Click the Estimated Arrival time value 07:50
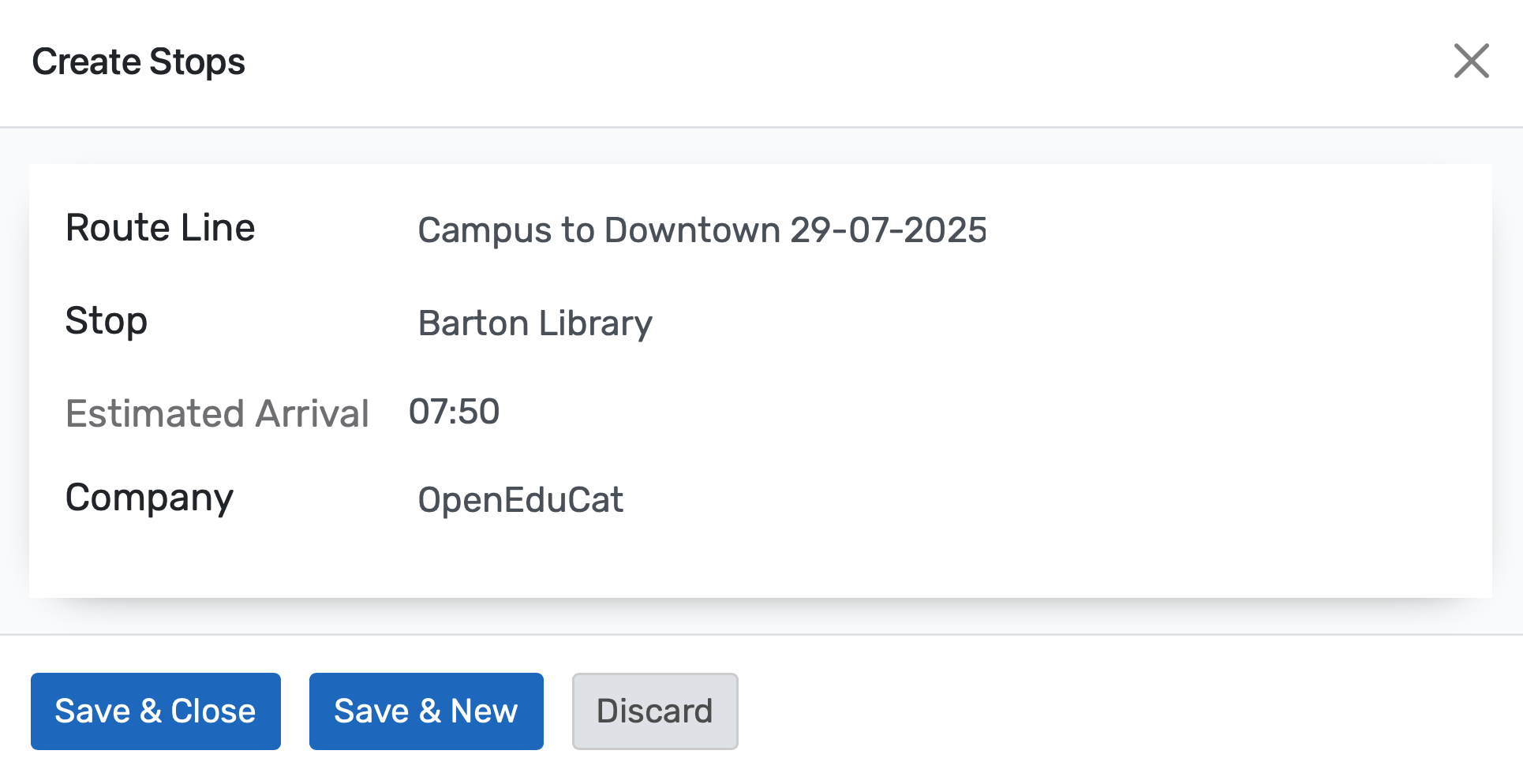 coord(455,411)
